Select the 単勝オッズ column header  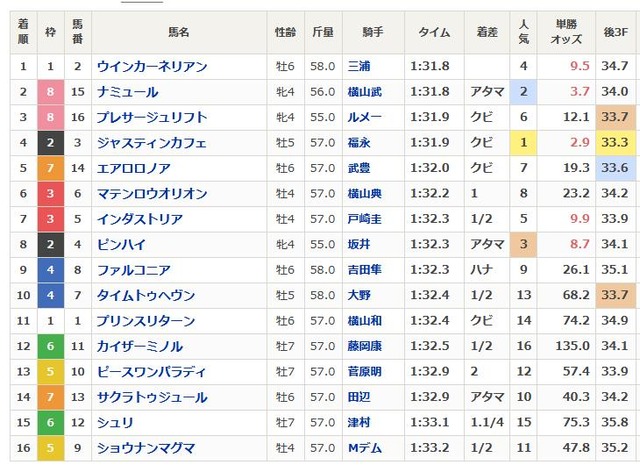(571, 32)
